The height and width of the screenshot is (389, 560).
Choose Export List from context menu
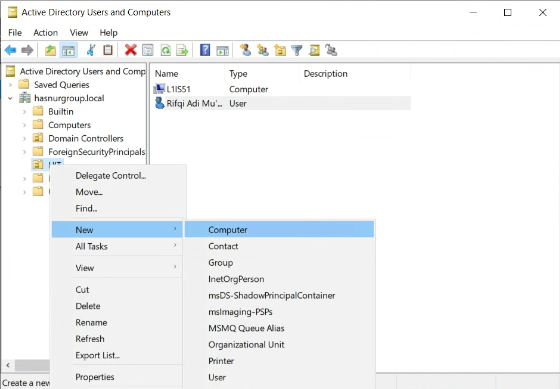pyautogui.click(x=117, y=355)
